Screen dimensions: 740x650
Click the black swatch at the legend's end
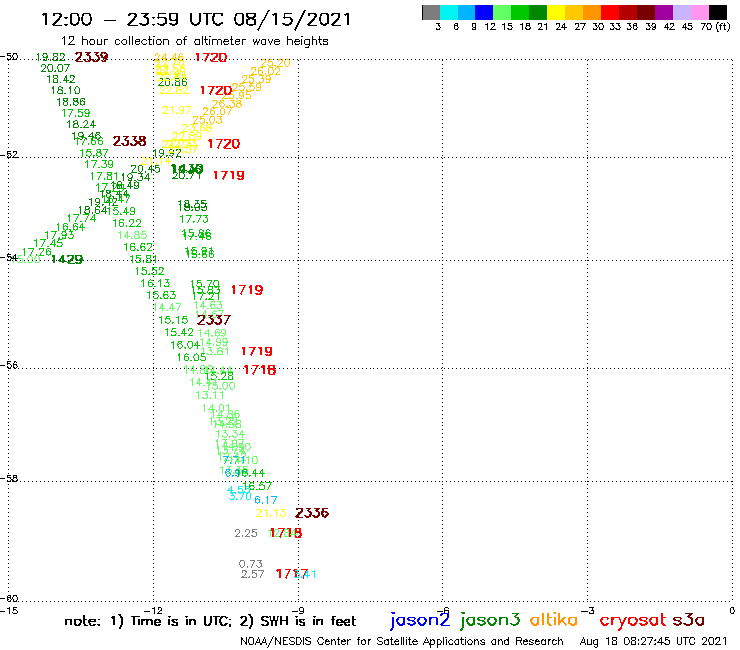(x=718, y=12)
